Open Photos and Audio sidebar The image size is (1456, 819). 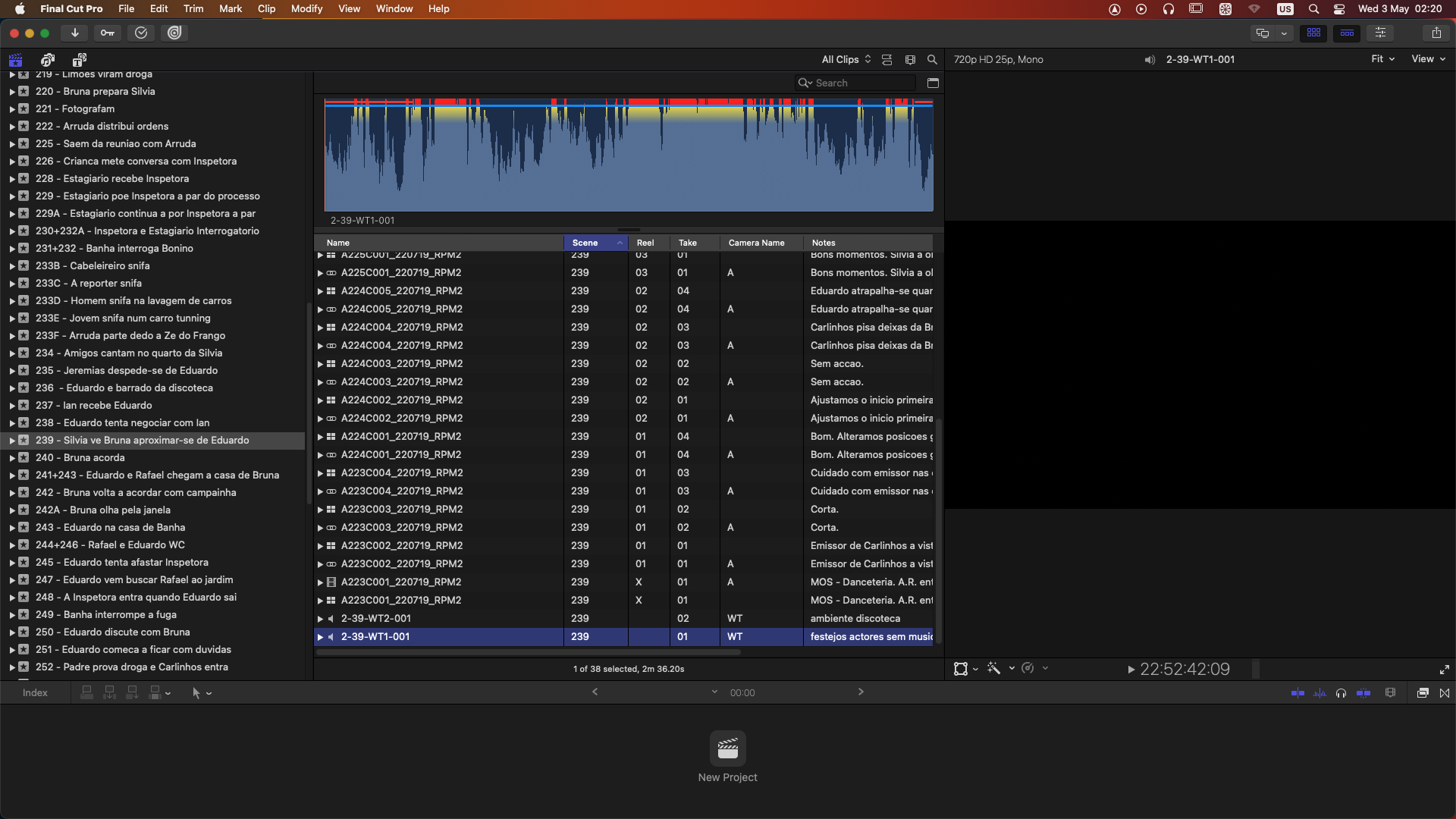[48, 59]
